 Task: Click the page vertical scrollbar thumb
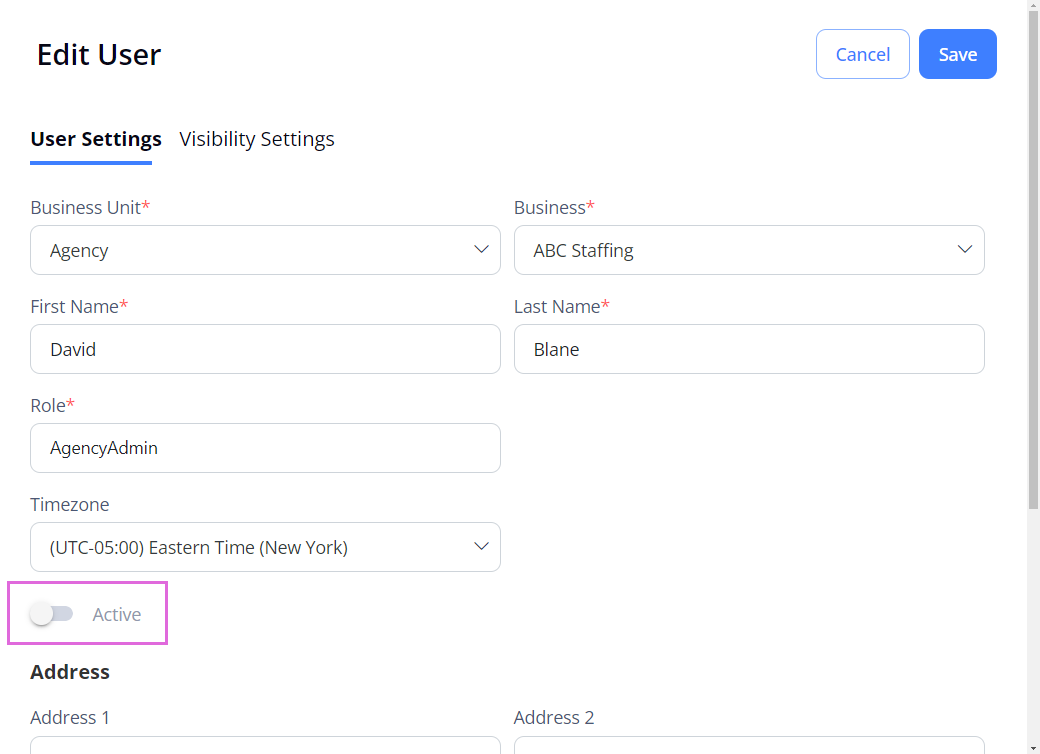(x=1033, y=259)
